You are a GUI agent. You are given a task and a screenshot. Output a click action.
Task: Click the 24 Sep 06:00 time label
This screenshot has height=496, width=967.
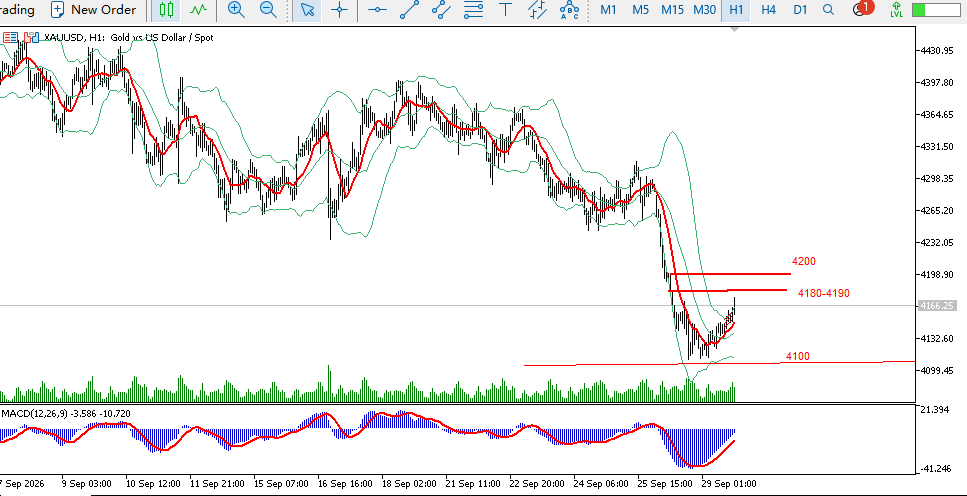point(600,483)
